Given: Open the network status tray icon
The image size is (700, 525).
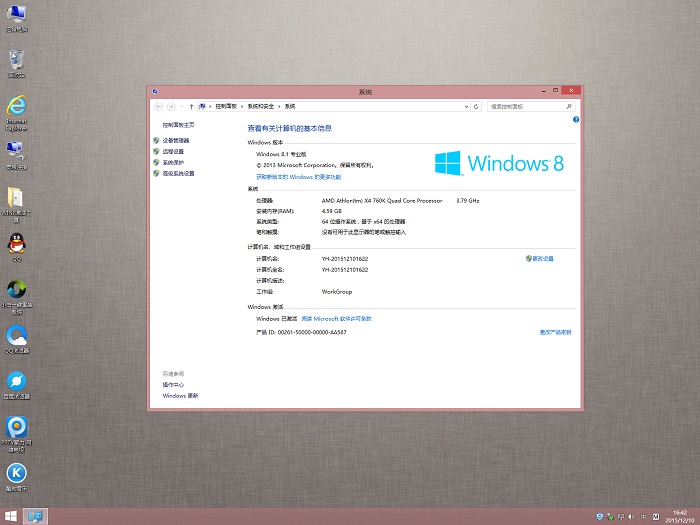Looking at the screenshot, I should point(621,517).
